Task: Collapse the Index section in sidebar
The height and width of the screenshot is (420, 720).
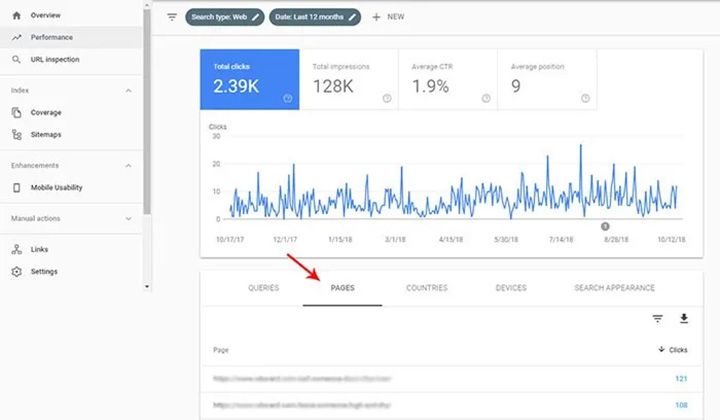Action: point(129,91)
